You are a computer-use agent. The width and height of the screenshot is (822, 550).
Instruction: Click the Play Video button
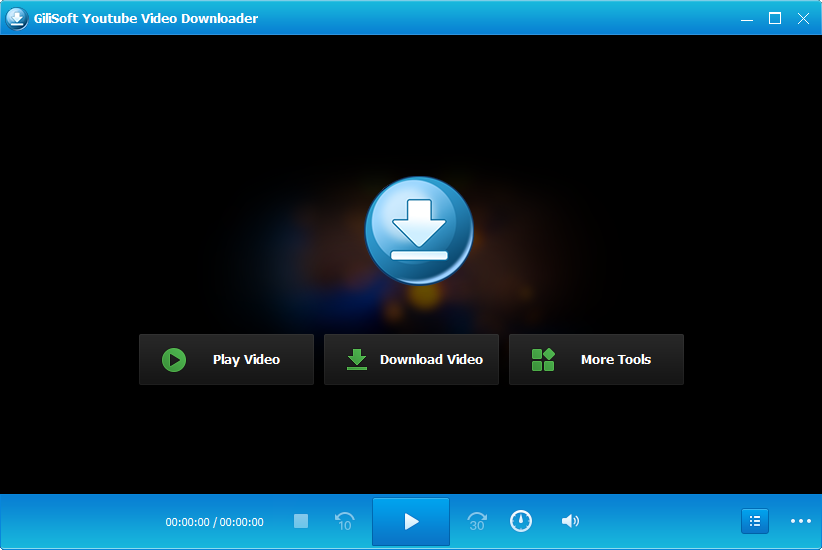[226, 360]
